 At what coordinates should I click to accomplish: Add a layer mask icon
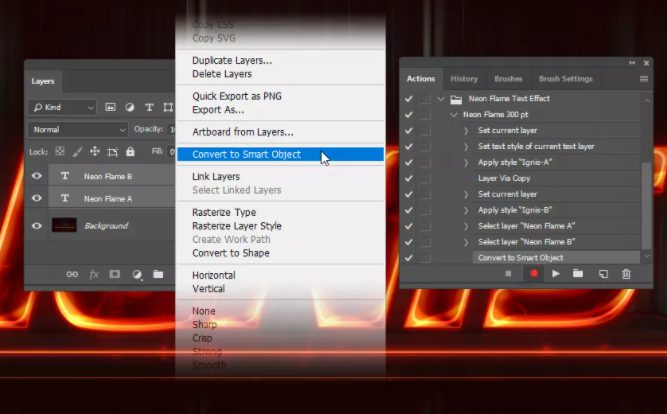(x=115, y=274)
